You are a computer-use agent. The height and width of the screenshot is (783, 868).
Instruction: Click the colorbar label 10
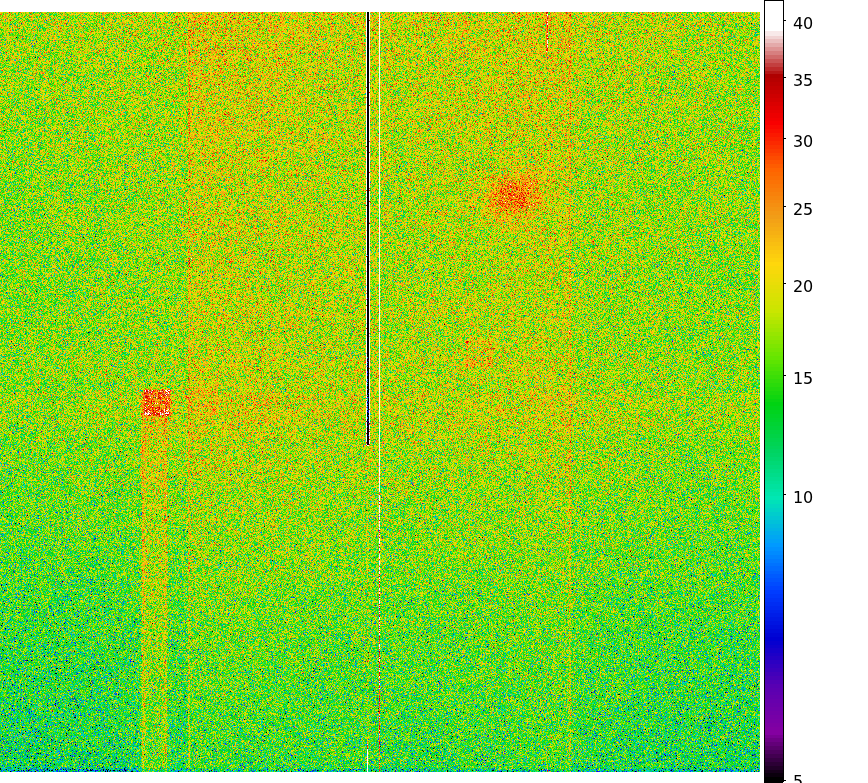(802, 498)
